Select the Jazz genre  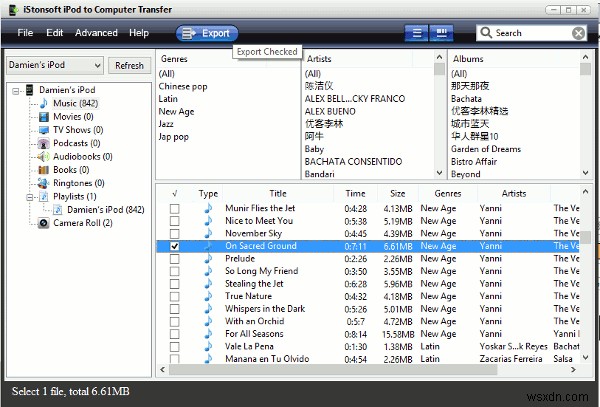pos(166,124)
